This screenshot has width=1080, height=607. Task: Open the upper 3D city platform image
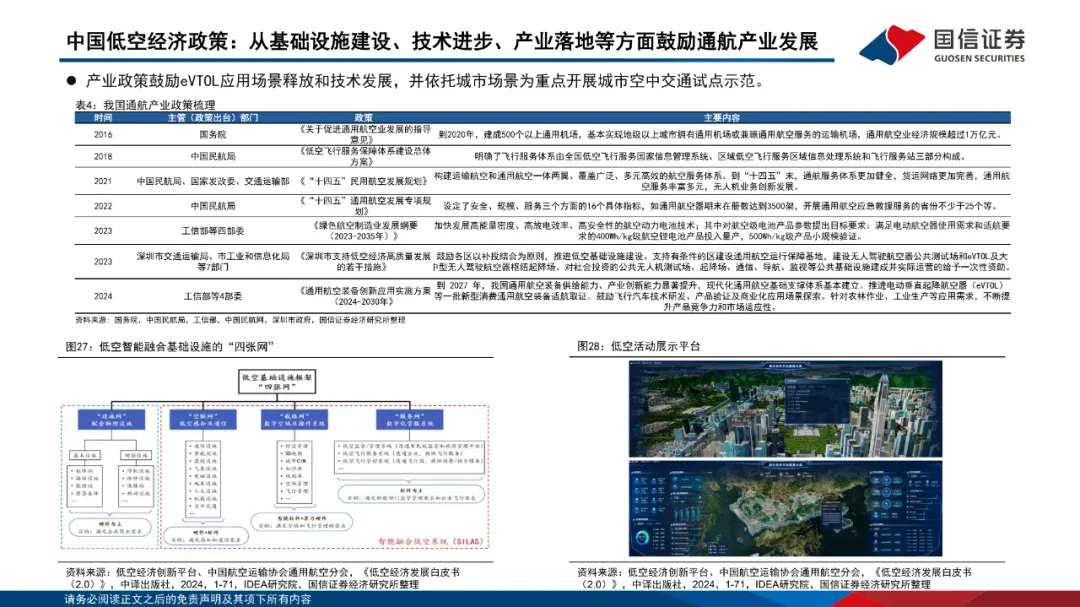click(x=785, y=409)
